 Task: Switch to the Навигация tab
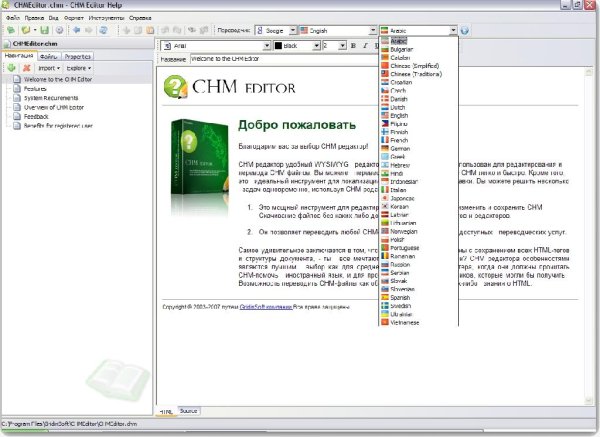(x=19, y=56)
